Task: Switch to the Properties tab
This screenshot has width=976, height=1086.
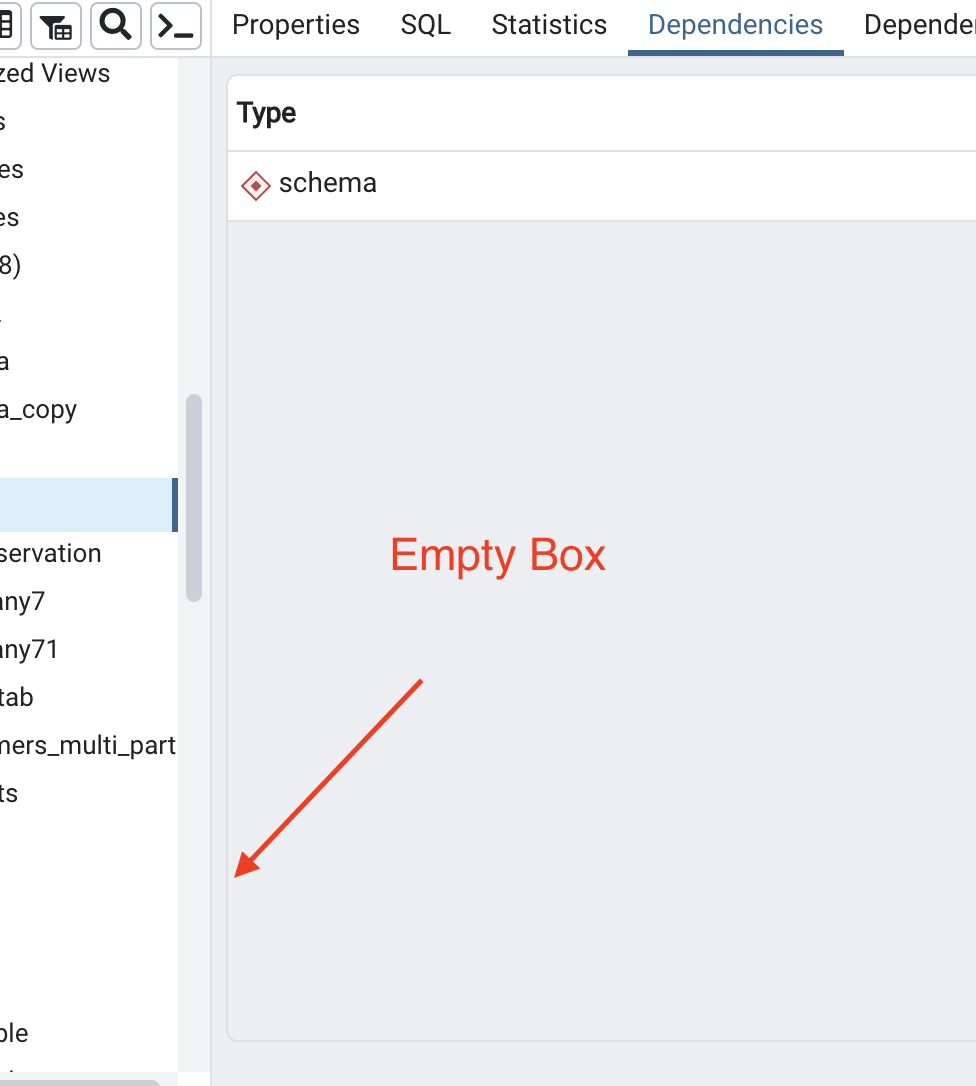Action: 295,25
